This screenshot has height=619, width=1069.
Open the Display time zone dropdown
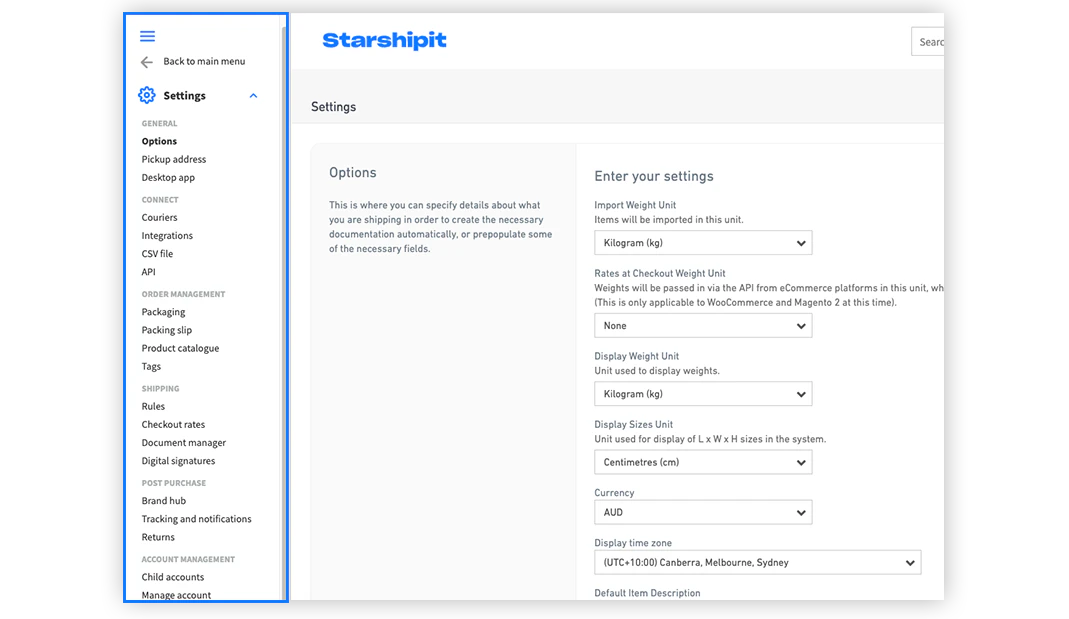click(756, 562)
